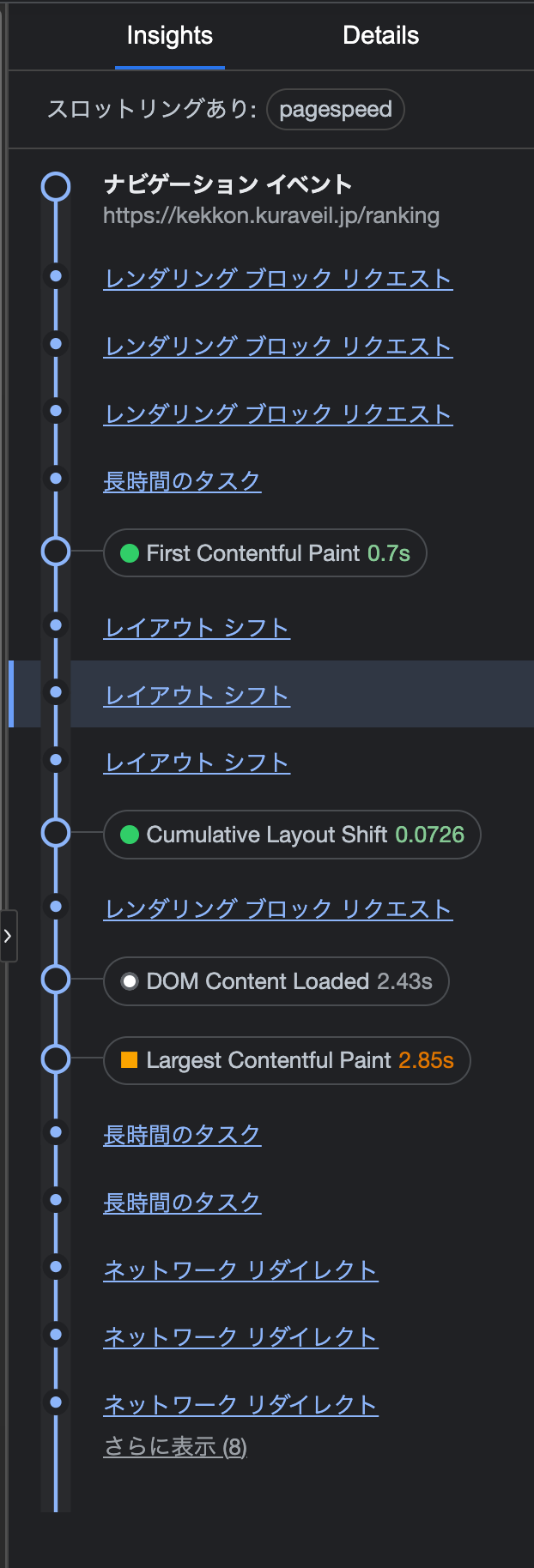The height and width of the screenshot is (1568, 534).
Task: Open the highlighted レイアウト シフト link
Action: coord(197,695)
